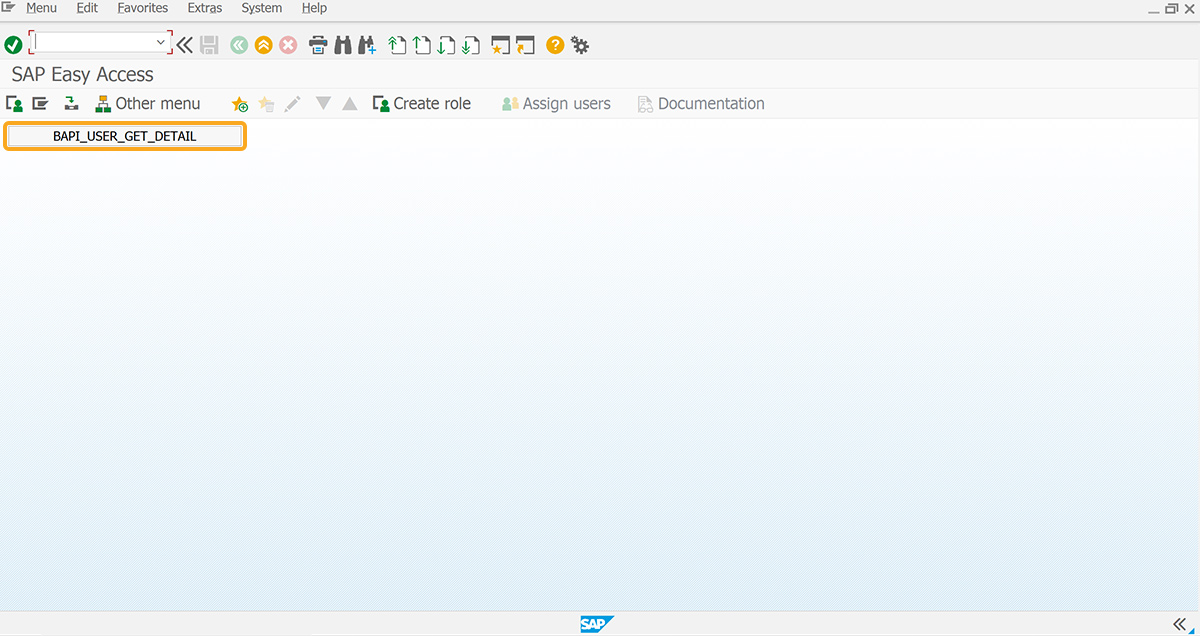Viewport: 1200px width, 636px height.
Task: Click the Move Favorites Down triangle
Action: (x=323, y=104)
